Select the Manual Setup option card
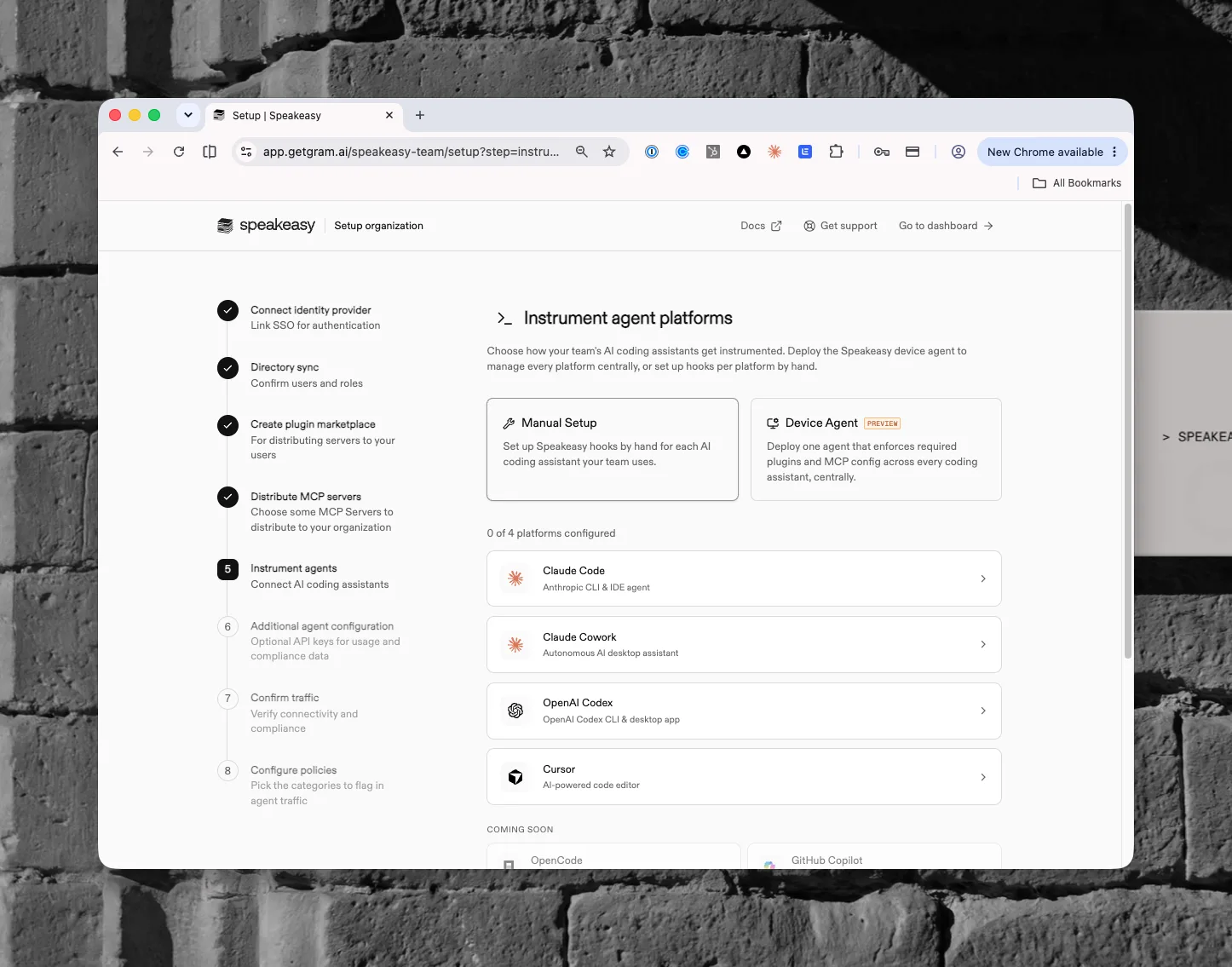Image resolution: width=1232 pixels, height=967 pixels. coord(613,449)
